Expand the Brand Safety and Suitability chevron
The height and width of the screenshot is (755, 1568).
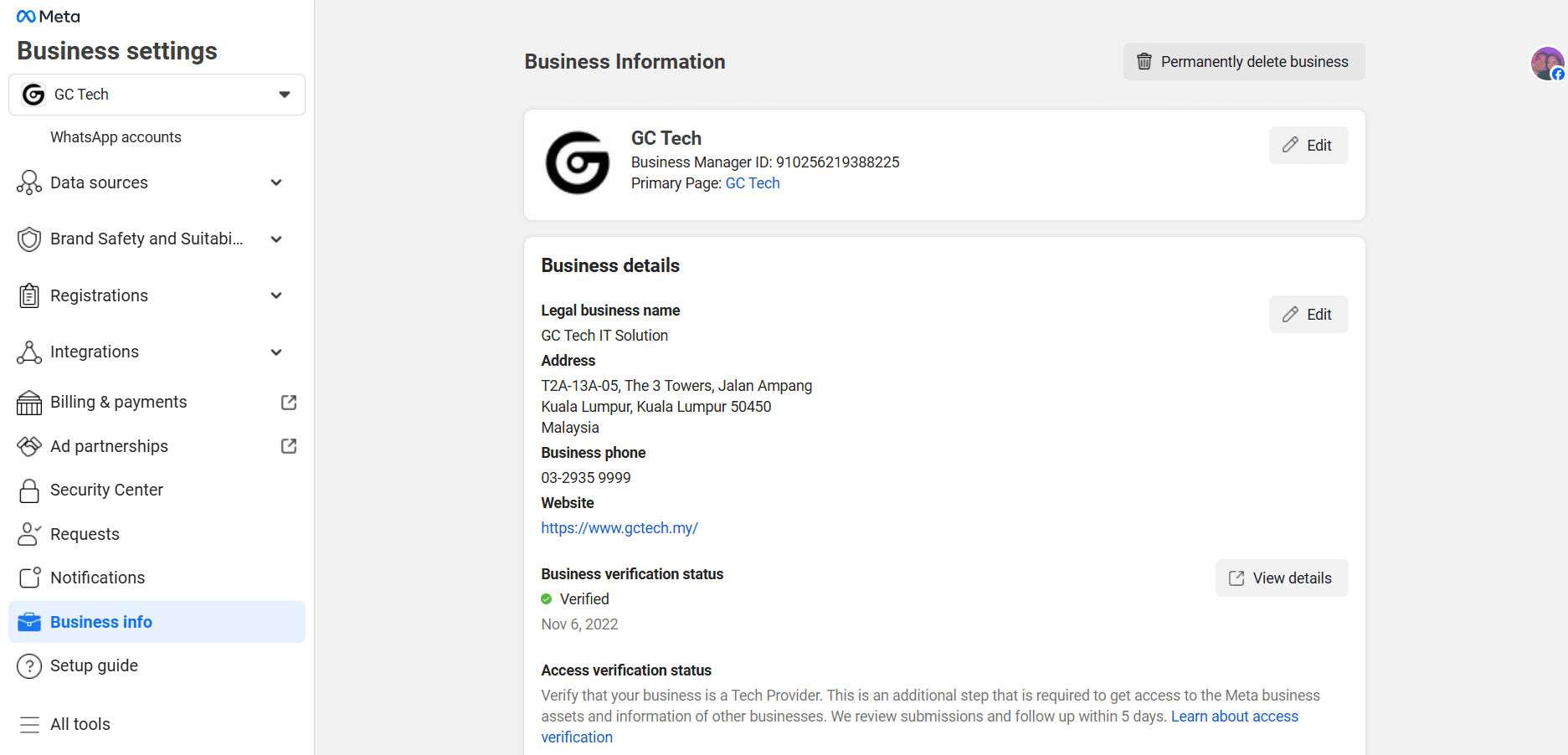[x=276, y=239]
